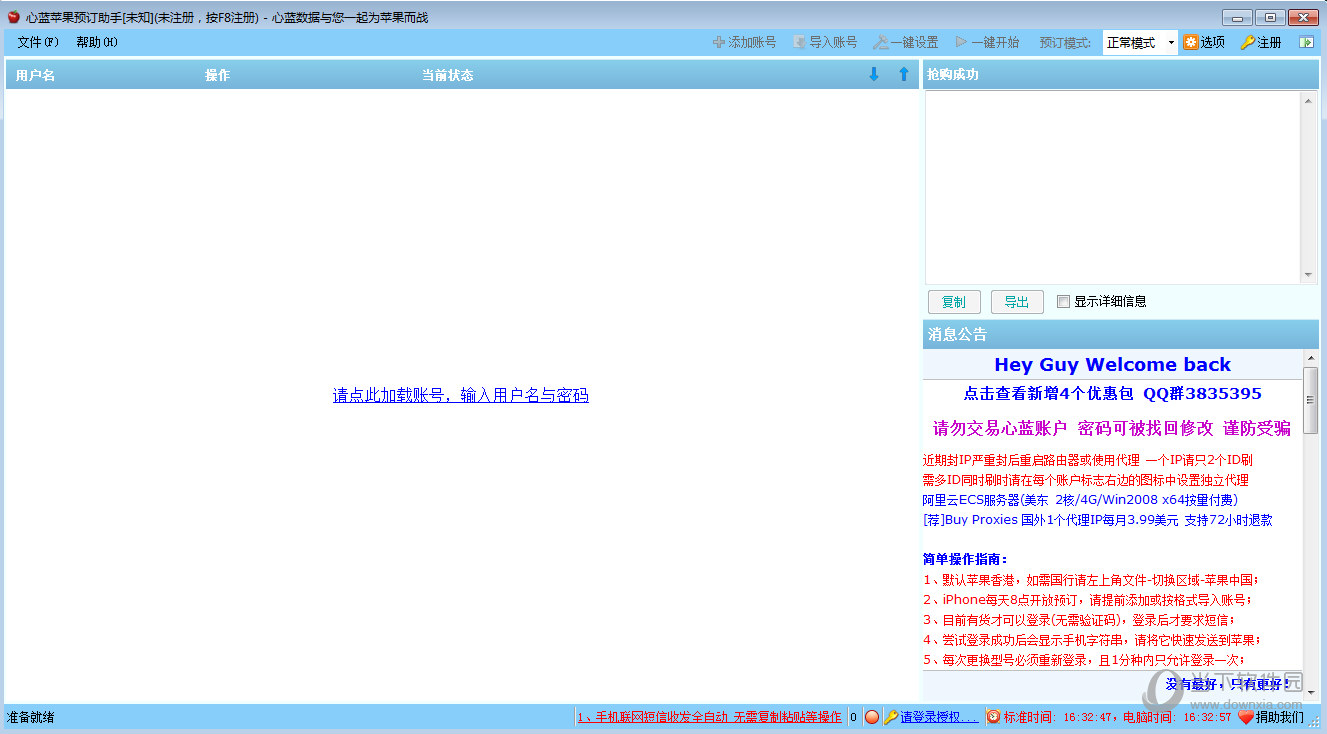Click the 请点此加载账号 link in center
Image resolution: width=1327 pixels, height=734 pixels.
pyautogui.click(x=460, y=395)
